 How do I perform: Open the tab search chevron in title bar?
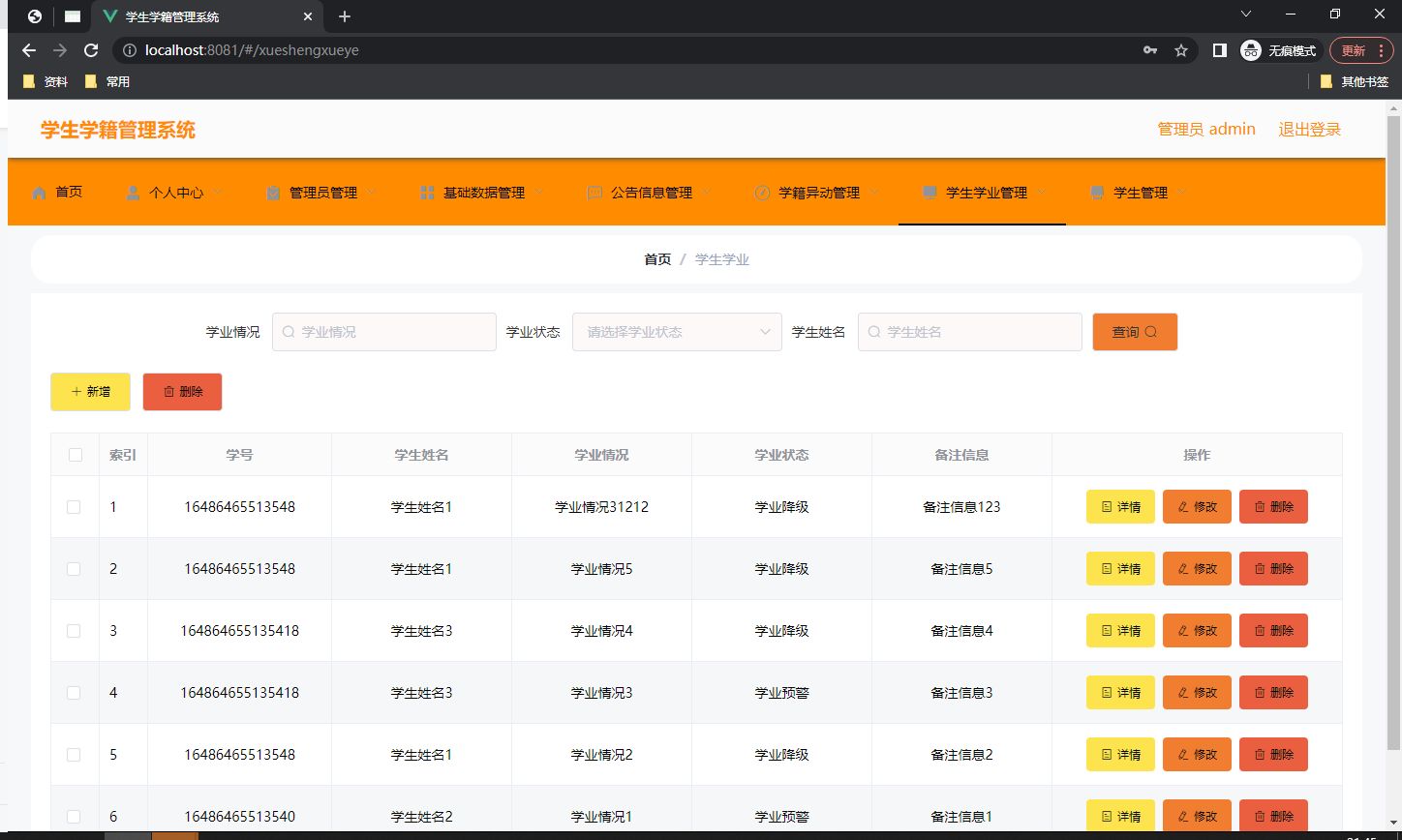tap(1246, 14)
